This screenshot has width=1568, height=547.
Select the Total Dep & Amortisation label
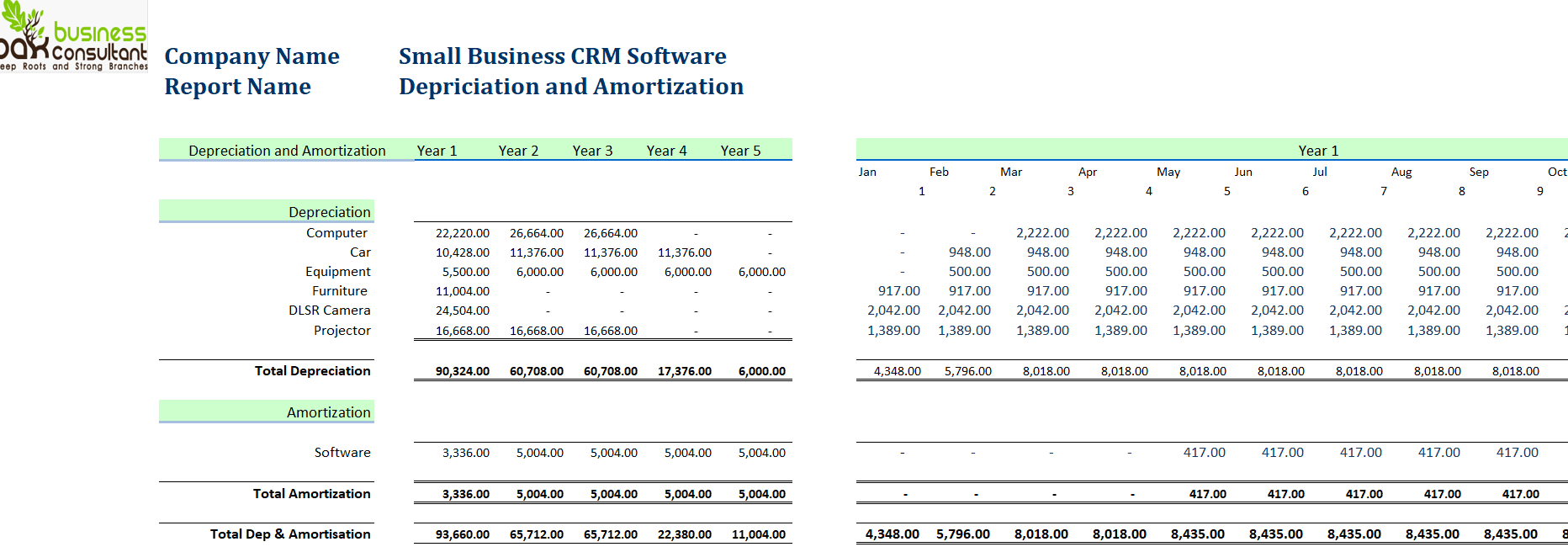point(290,534)
